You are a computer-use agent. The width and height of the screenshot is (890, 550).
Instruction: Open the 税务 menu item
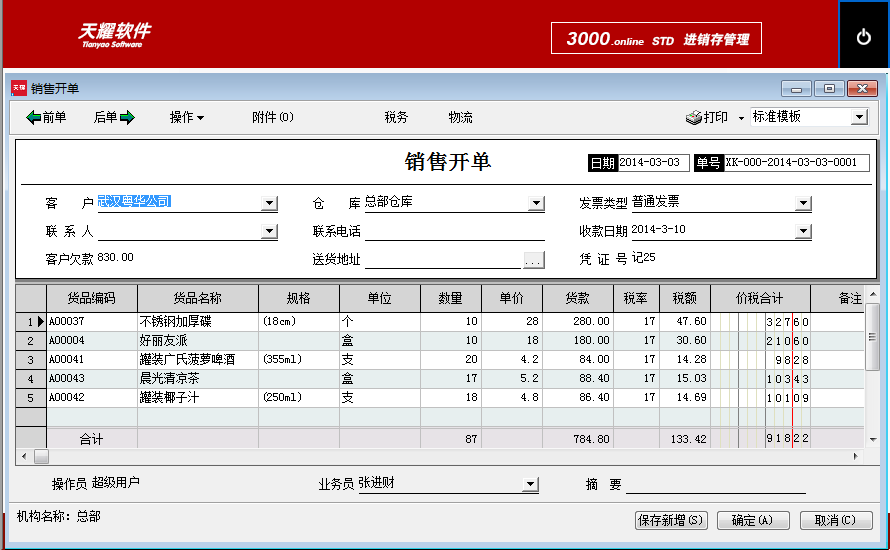pyautogui.click(x=396, y=117)
